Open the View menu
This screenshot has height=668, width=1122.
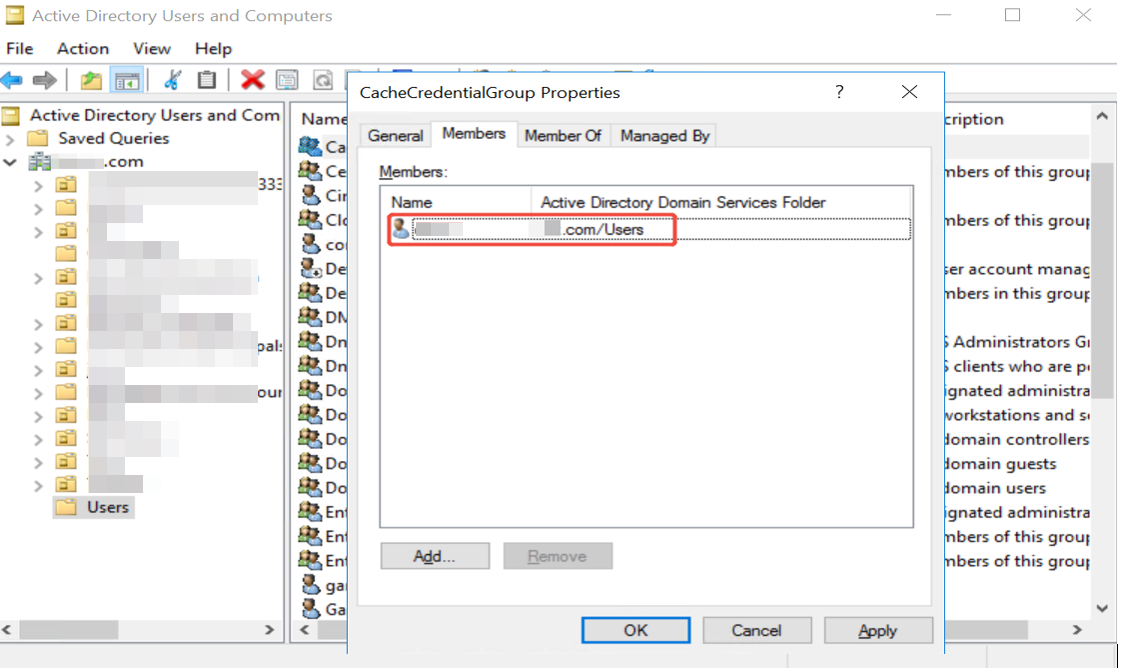(x=152, y=49)
